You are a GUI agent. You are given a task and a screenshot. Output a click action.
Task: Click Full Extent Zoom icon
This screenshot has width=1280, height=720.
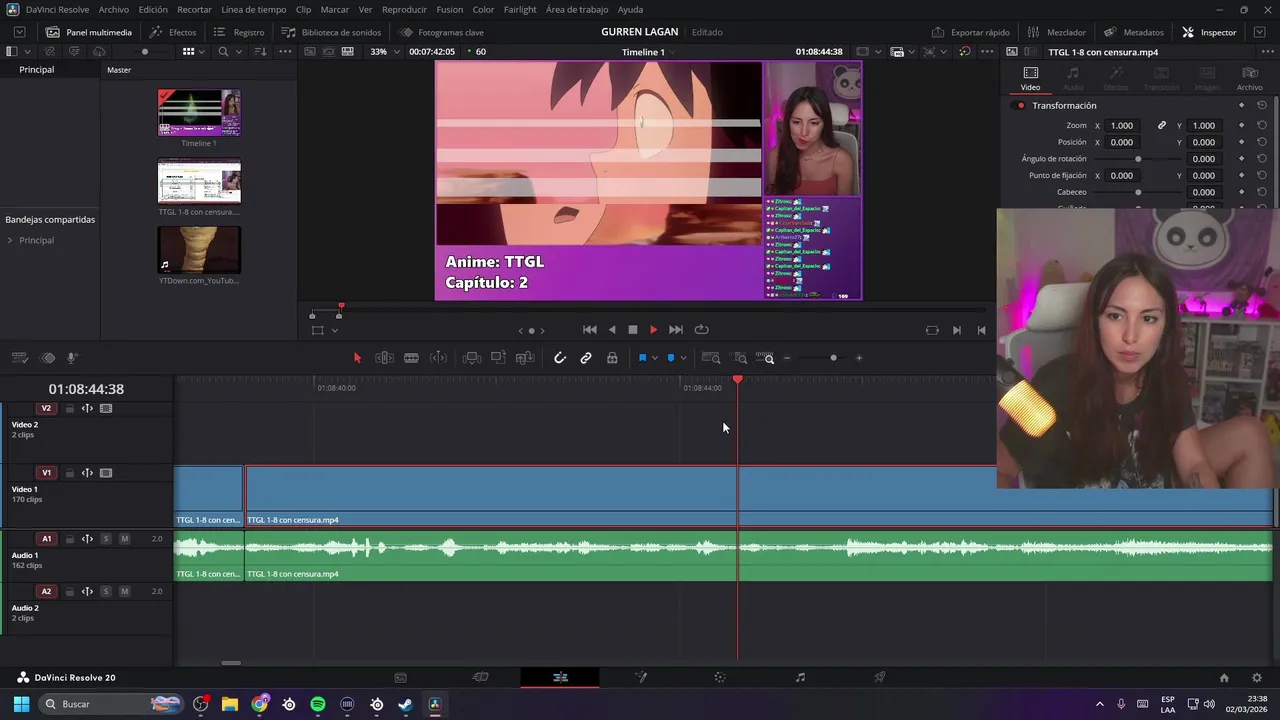pyautogui.click(x=711, y=358)
